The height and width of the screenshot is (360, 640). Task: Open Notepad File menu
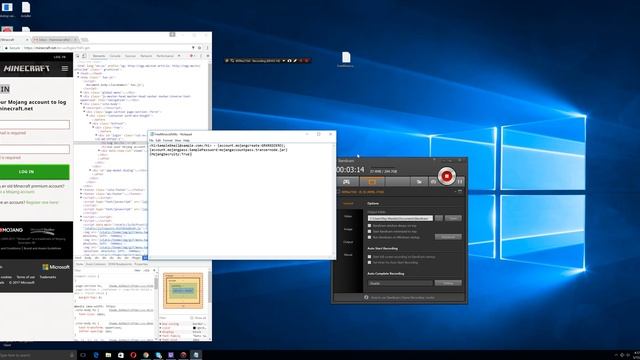[151, 140]
